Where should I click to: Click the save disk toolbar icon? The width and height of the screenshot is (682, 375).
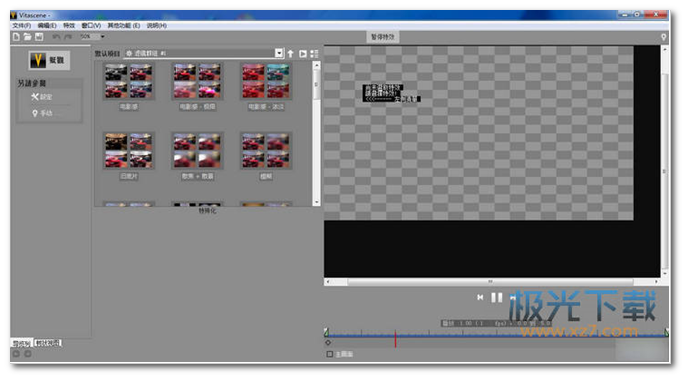(x=39, y=37)
